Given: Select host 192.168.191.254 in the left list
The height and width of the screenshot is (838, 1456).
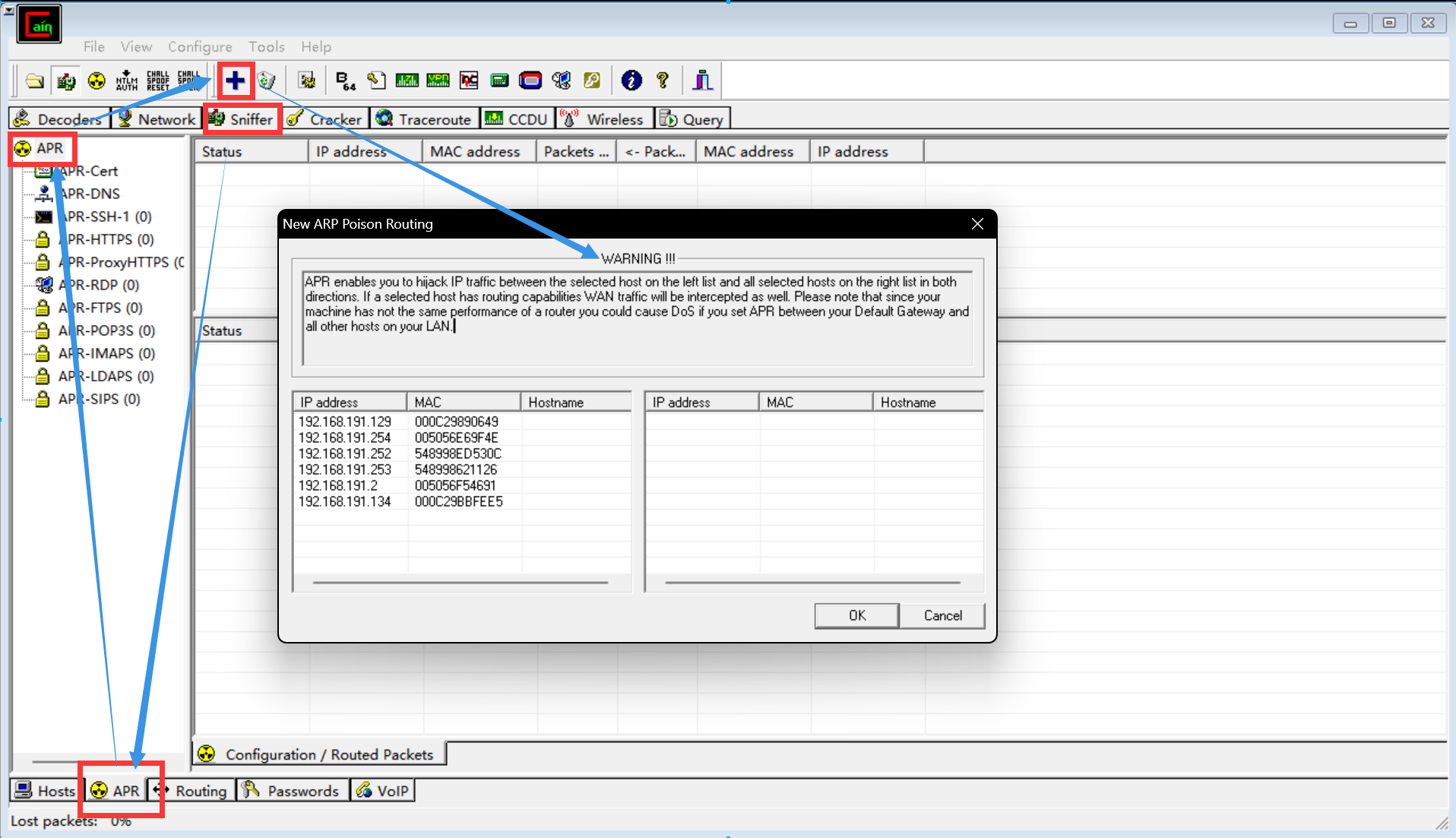Looking at the screenshot, I should (x=462, y=438).
